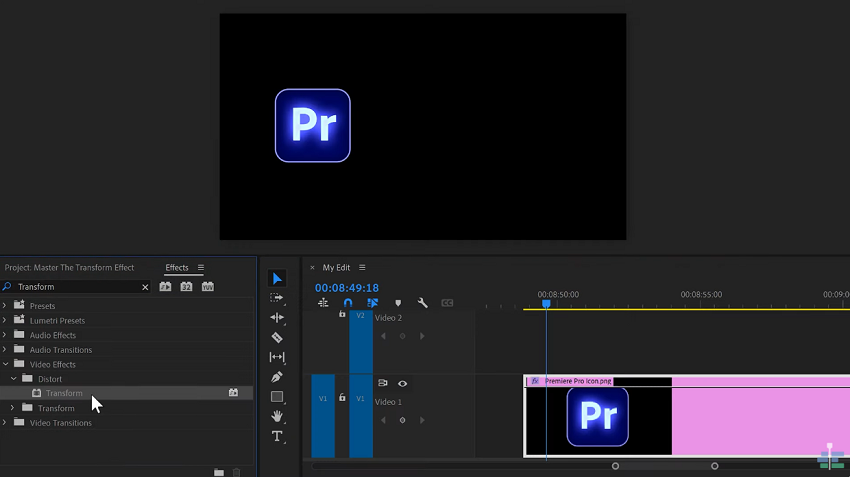Toggle Video 2 track lock
The image size is (850, 477).
click(342, 314)
